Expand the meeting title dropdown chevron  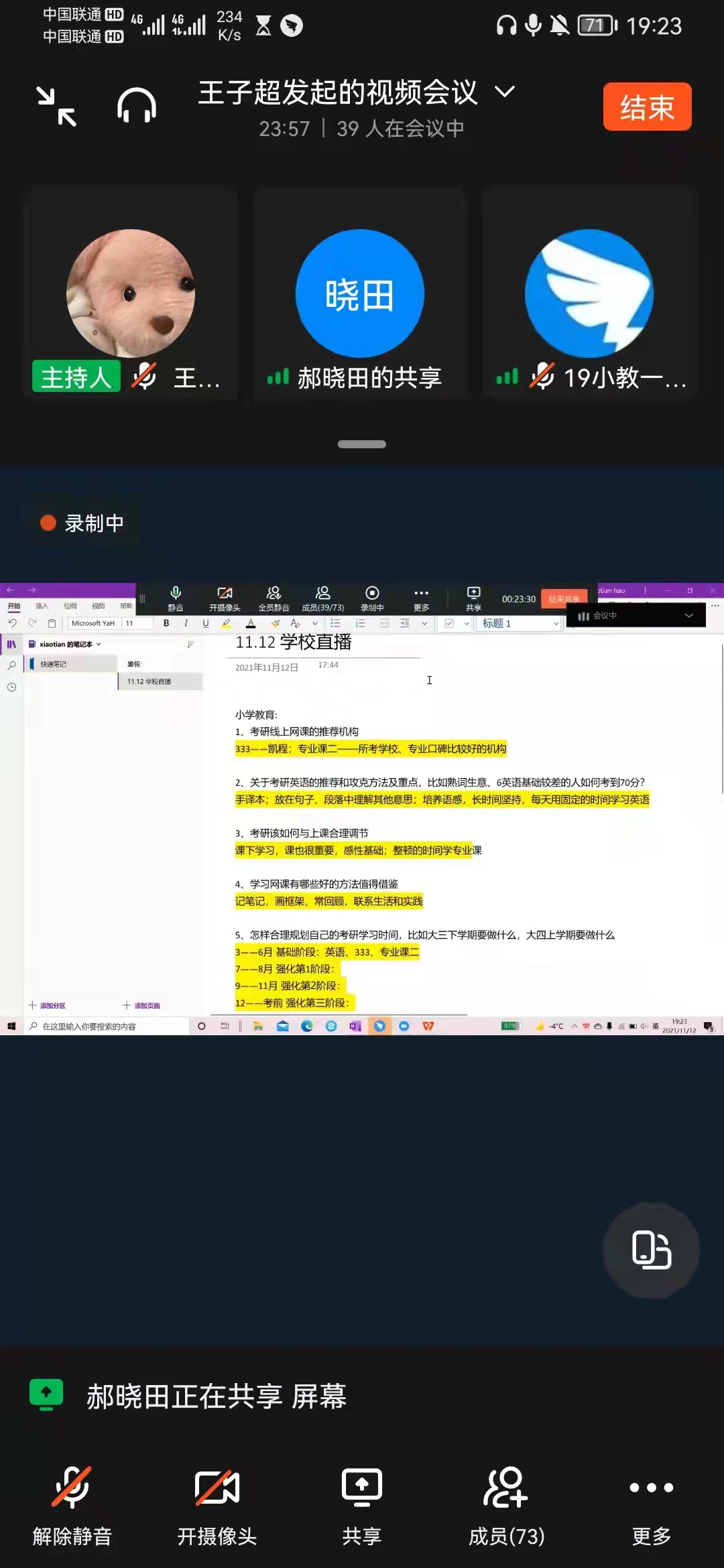tap(505, 91)
